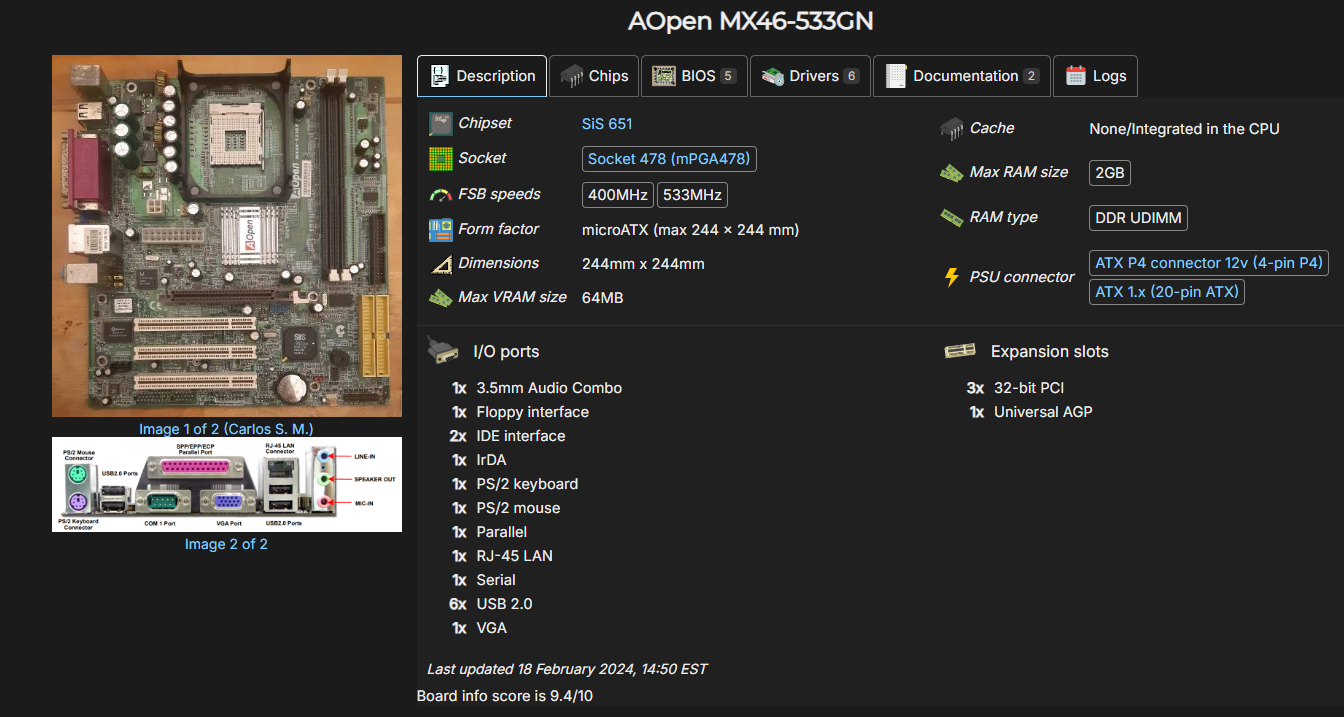This screenshot has height=717, width=1344.
Task: Select the 533MHz FSB tag
Action: (x=692, y=194)
